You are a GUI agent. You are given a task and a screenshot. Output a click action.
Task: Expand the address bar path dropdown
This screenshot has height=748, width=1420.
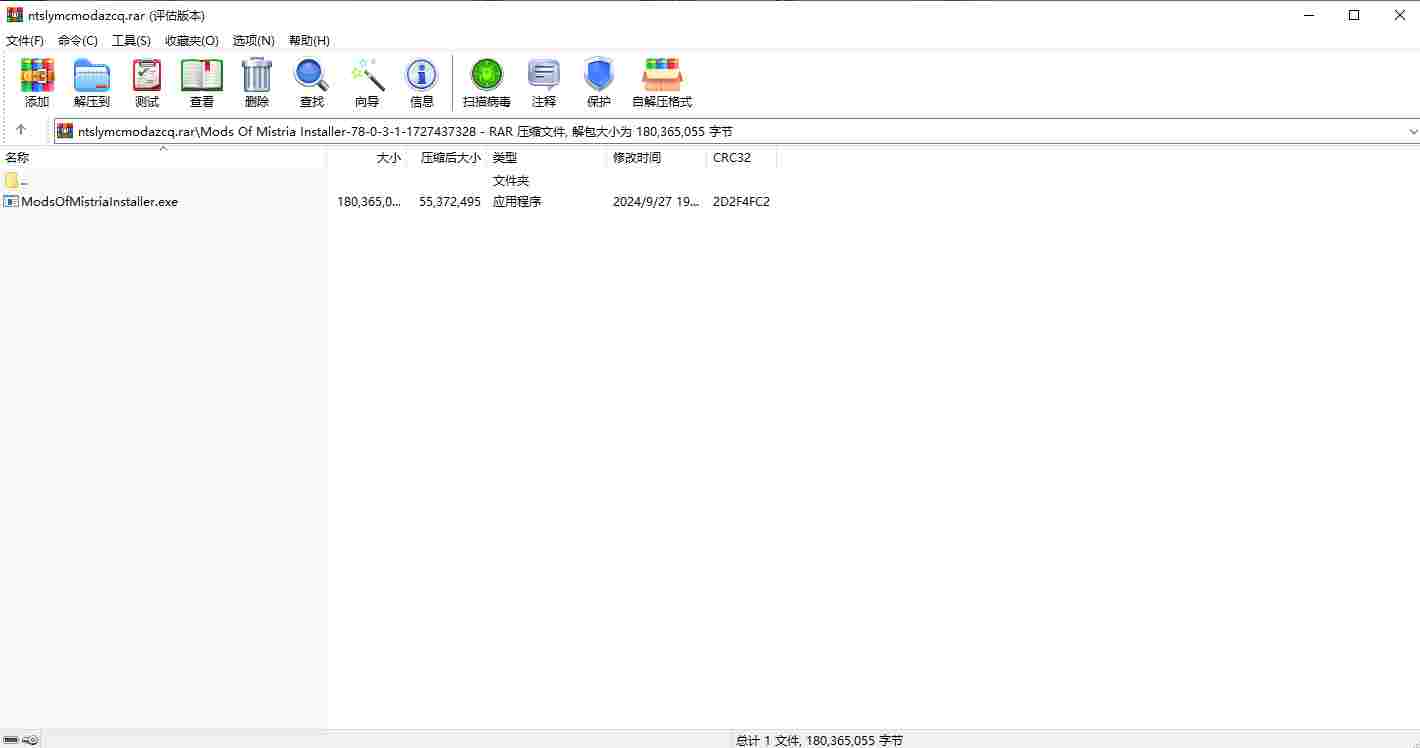pyautogui.click(x=1412, y=131)
